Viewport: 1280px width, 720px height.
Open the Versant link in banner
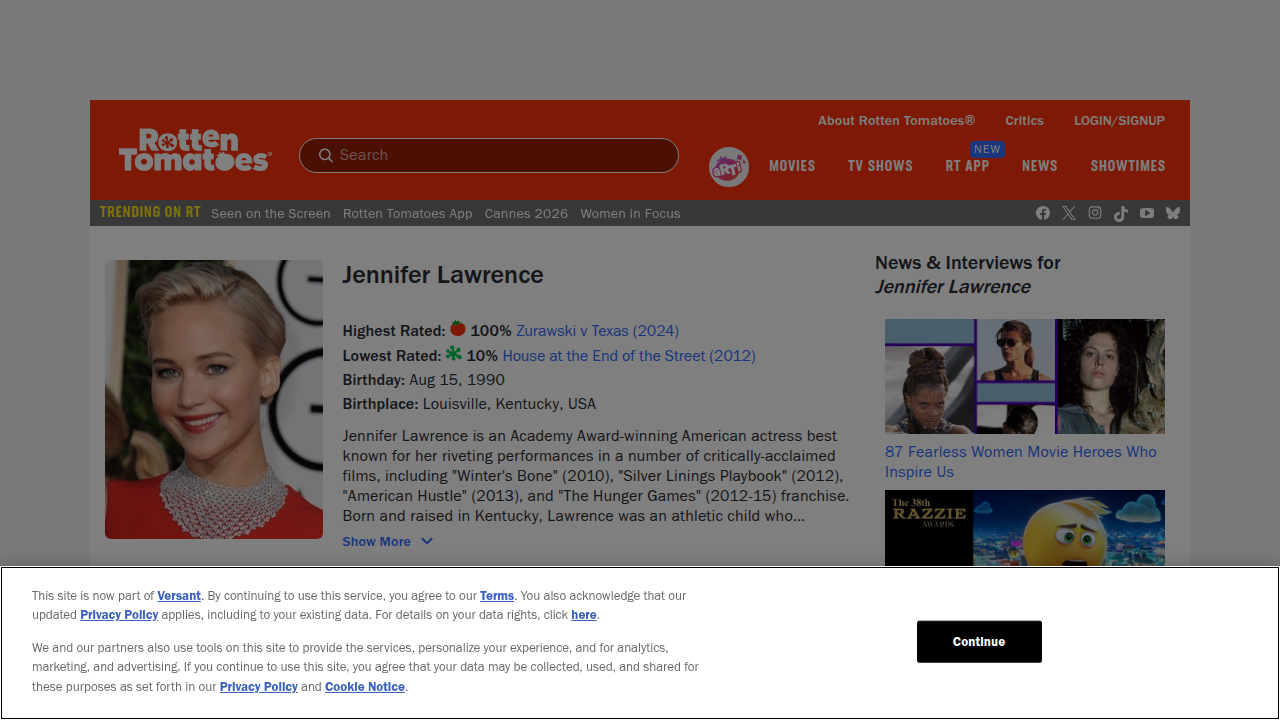(179, 595)
